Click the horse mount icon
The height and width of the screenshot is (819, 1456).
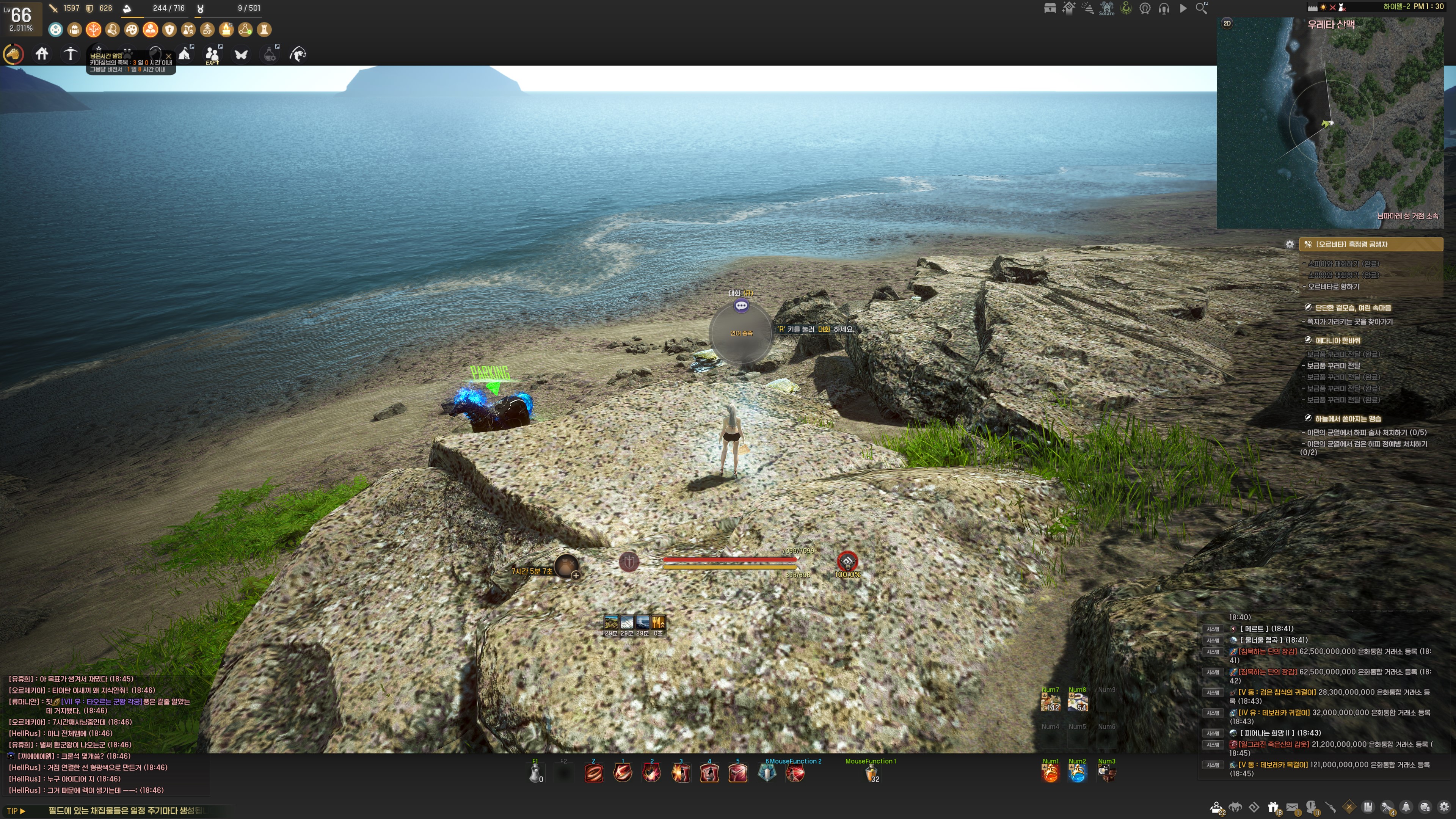[x=13, y=54]
